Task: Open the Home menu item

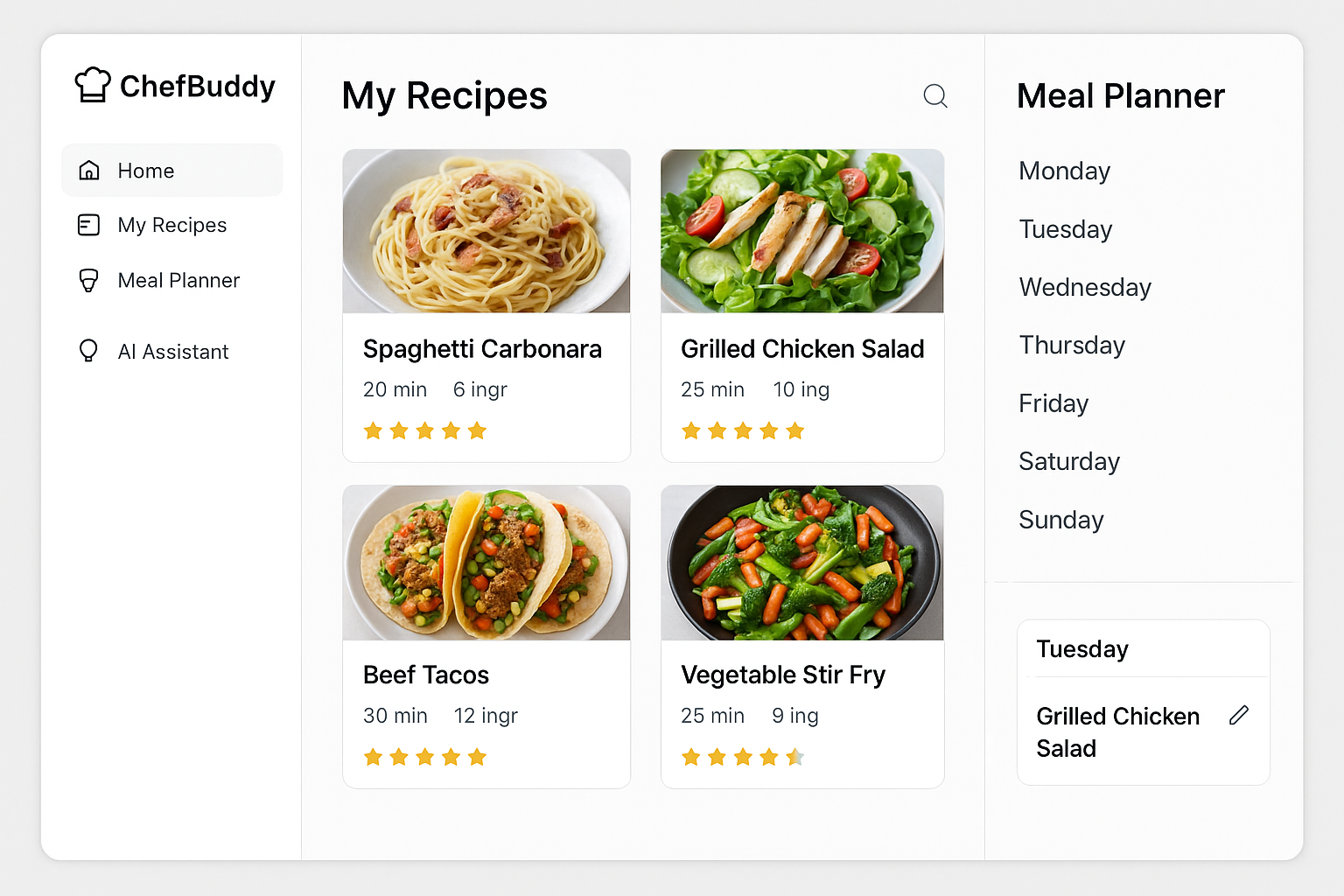Action: [146, 171]
